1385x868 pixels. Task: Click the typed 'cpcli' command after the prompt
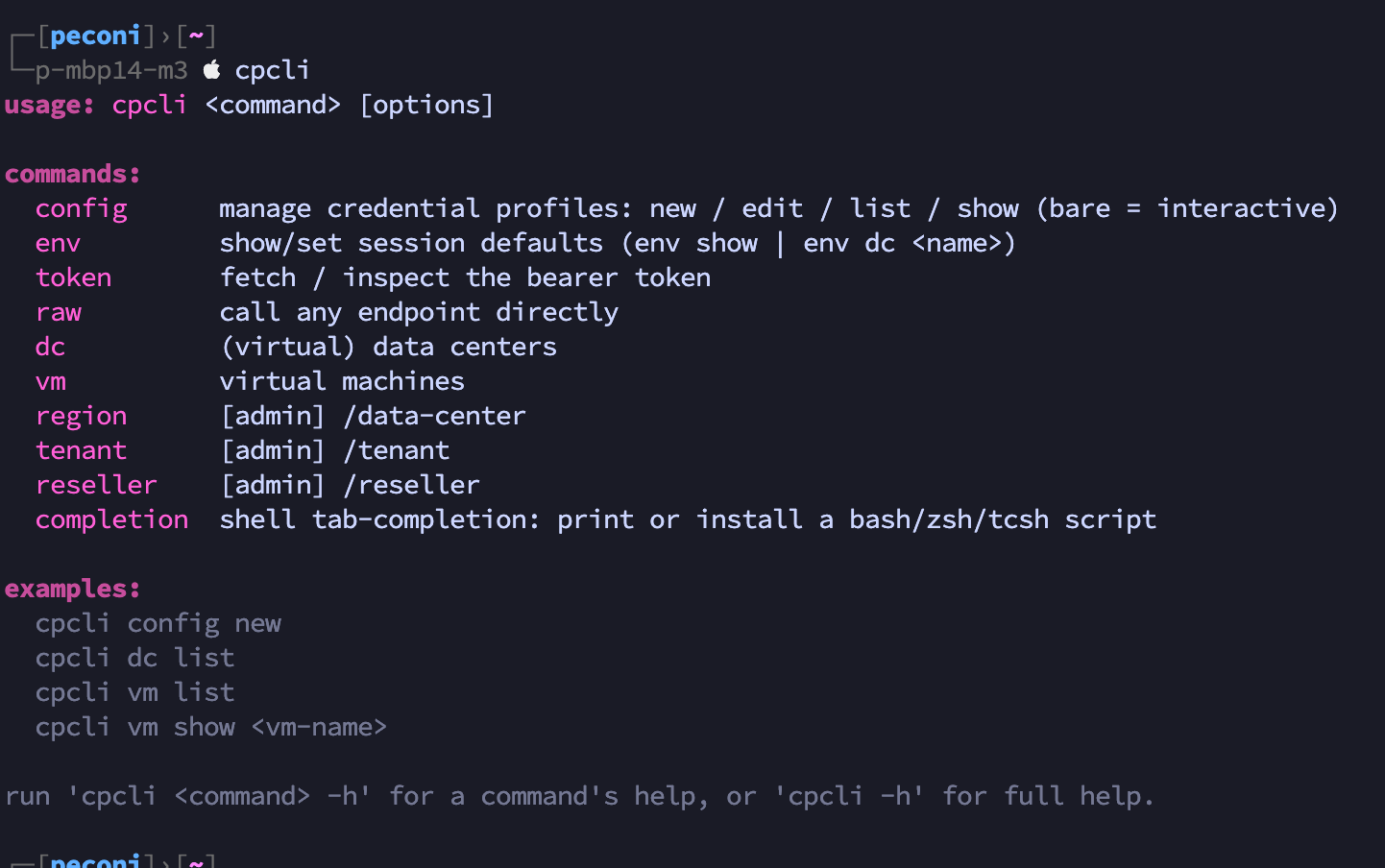(273, 71)
